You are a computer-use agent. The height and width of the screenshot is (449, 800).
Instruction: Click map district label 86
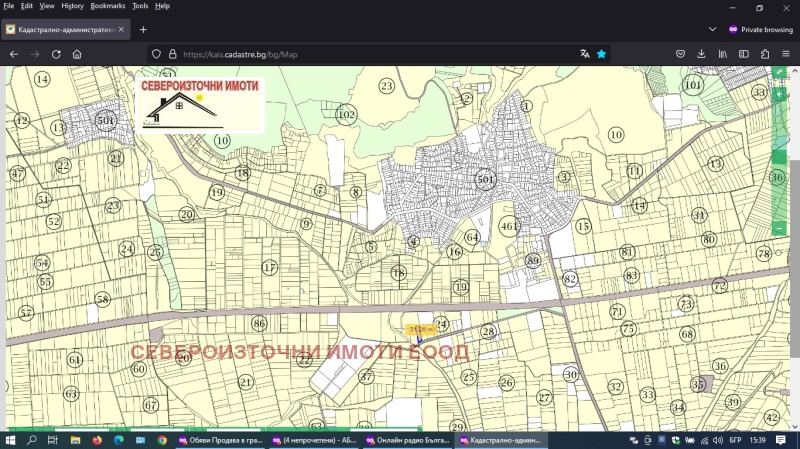point(259,323)
